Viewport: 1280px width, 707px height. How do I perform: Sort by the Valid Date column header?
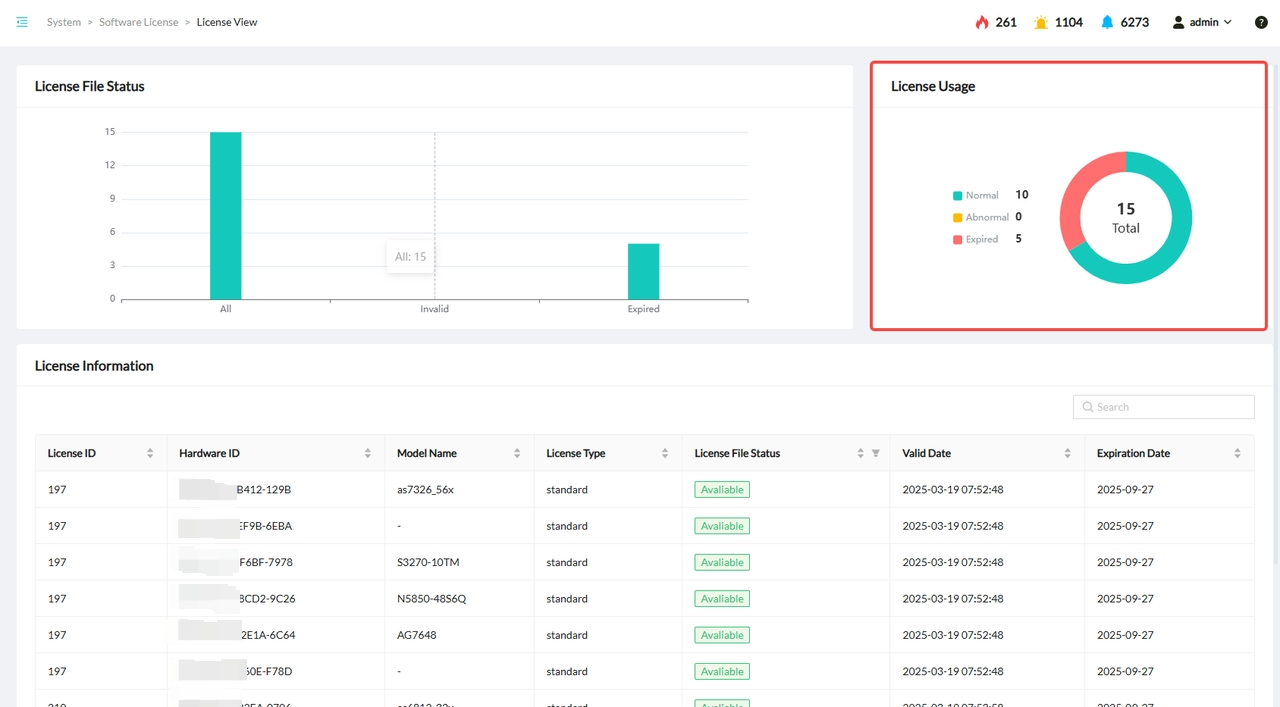[x=927, y=453]
